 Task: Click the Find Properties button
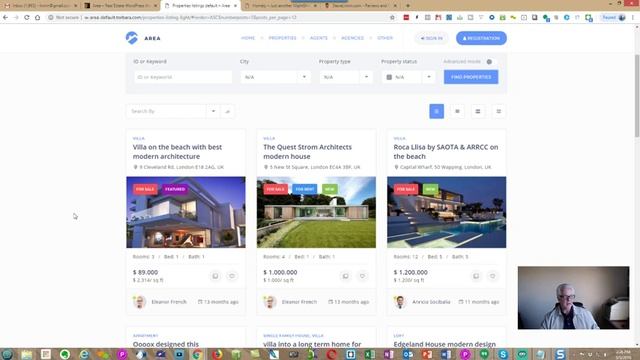pyautogui.click(x=471, y=77)
